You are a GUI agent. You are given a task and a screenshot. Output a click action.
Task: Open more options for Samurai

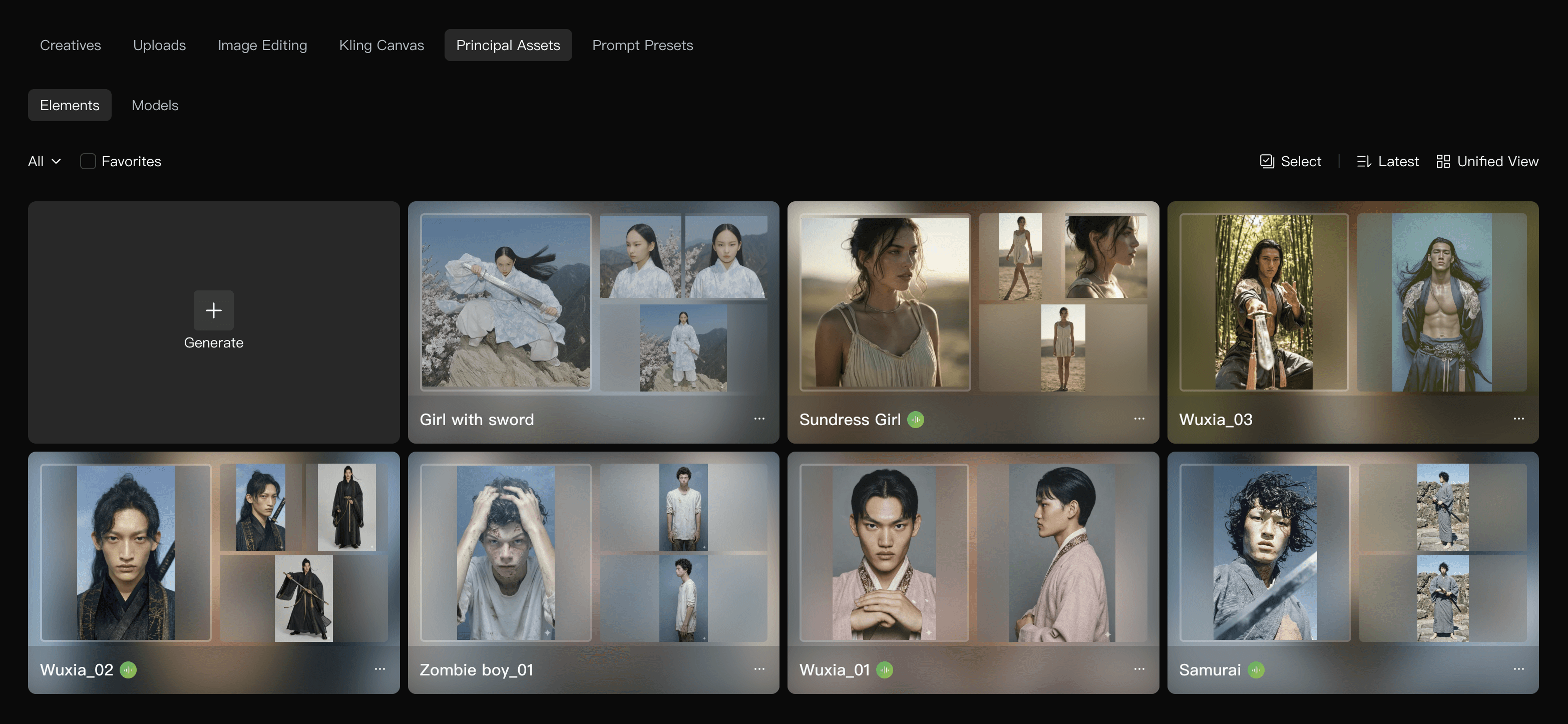pos(1519,668)
